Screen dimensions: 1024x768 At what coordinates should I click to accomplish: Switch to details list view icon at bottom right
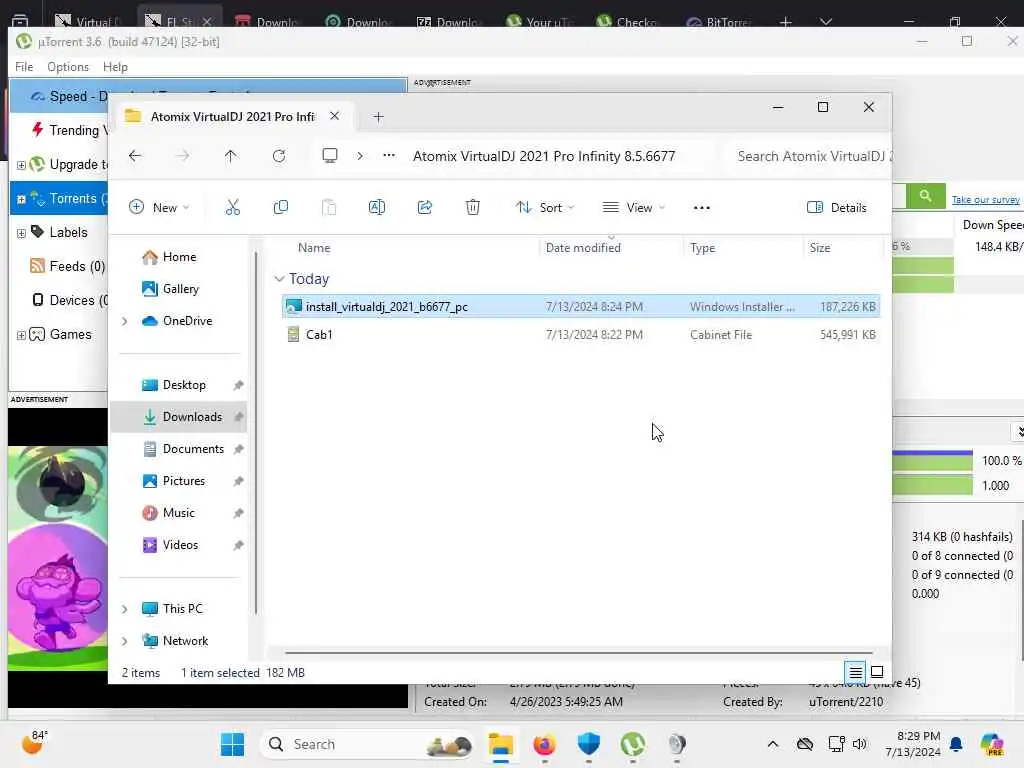pos(856,672)
